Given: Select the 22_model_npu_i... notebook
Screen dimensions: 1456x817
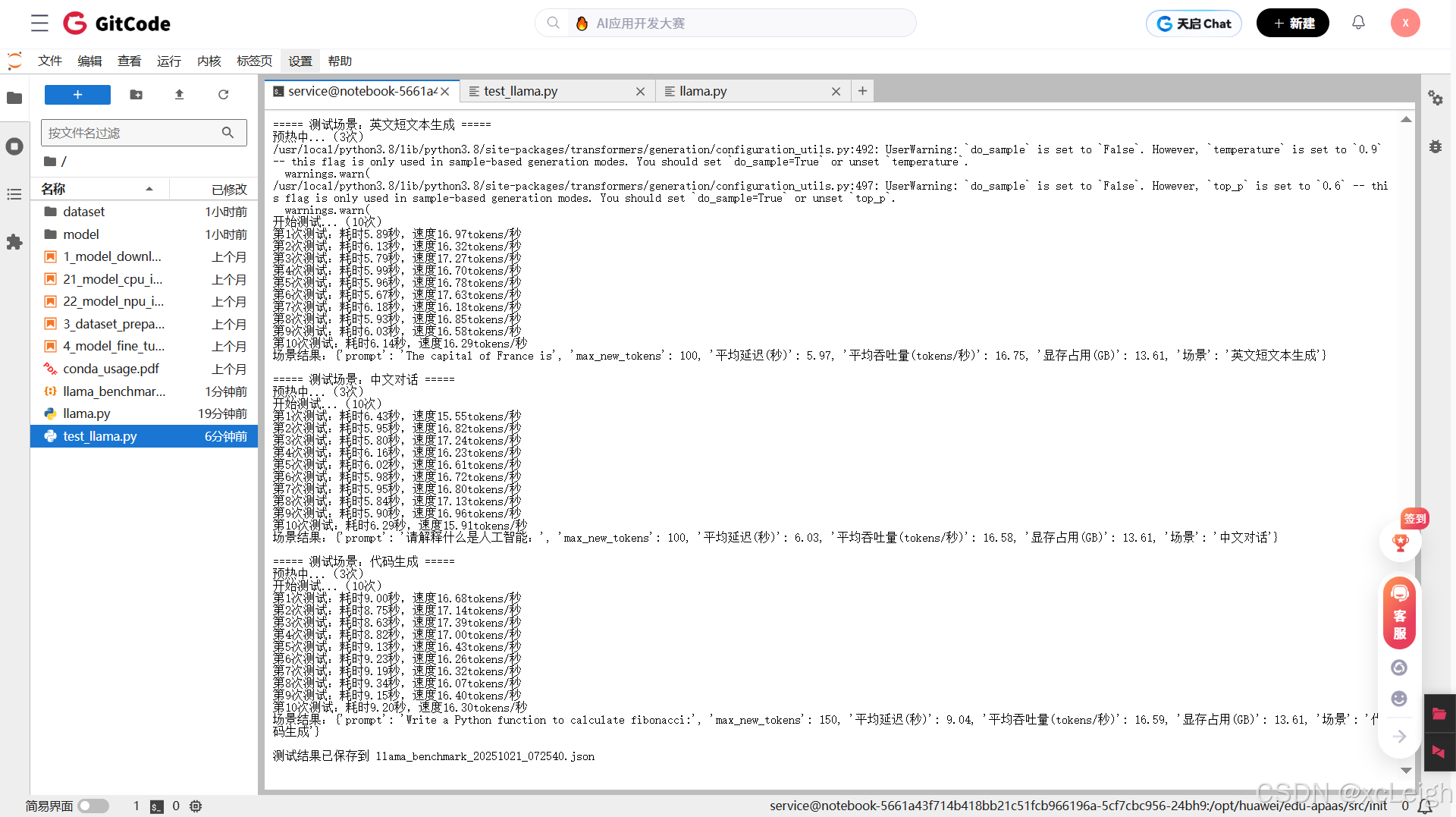Looking at the screenshot, I should 144,301.
